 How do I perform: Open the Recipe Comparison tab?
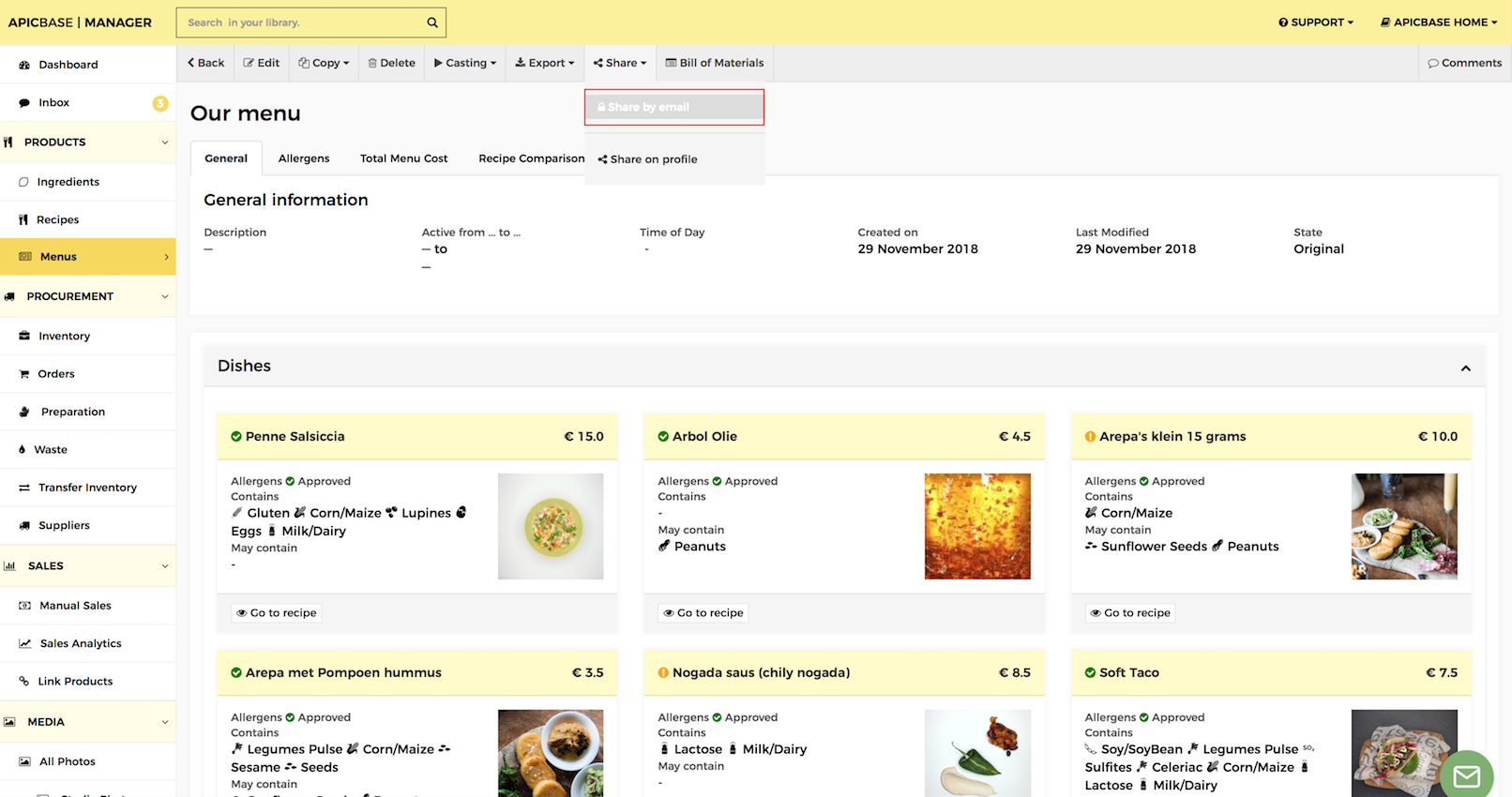click(x=532, y=158)
